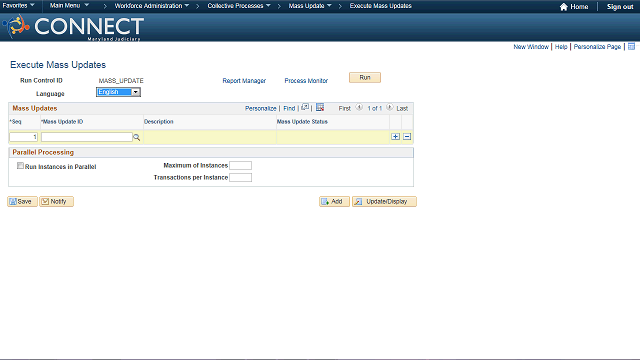Image resolution: width=640 pixels, height=360 pixels.
Task: Click the Mass Update ID lookup magnifier
Action: point(137,138)
